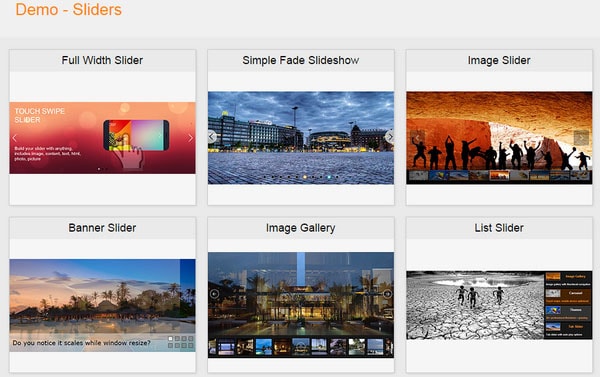Select the bottom-right navigation bullet in Banner Slider
Viewport: 600px width, 377px height.
click(x=191, y=345)
